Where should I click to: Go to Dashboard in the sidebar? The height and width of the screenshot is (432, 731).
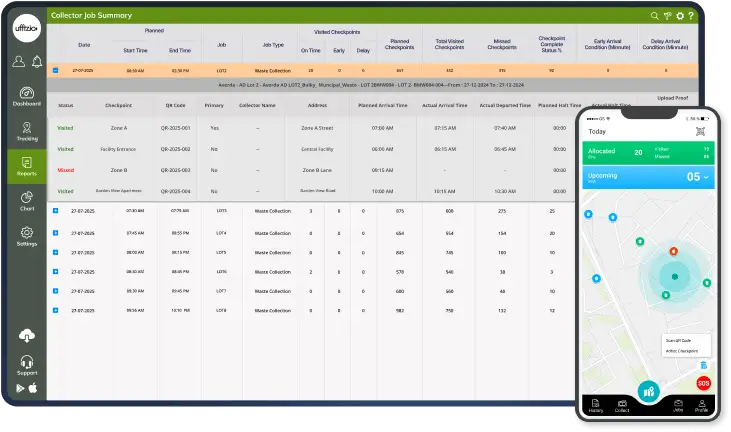pos(27,96)
